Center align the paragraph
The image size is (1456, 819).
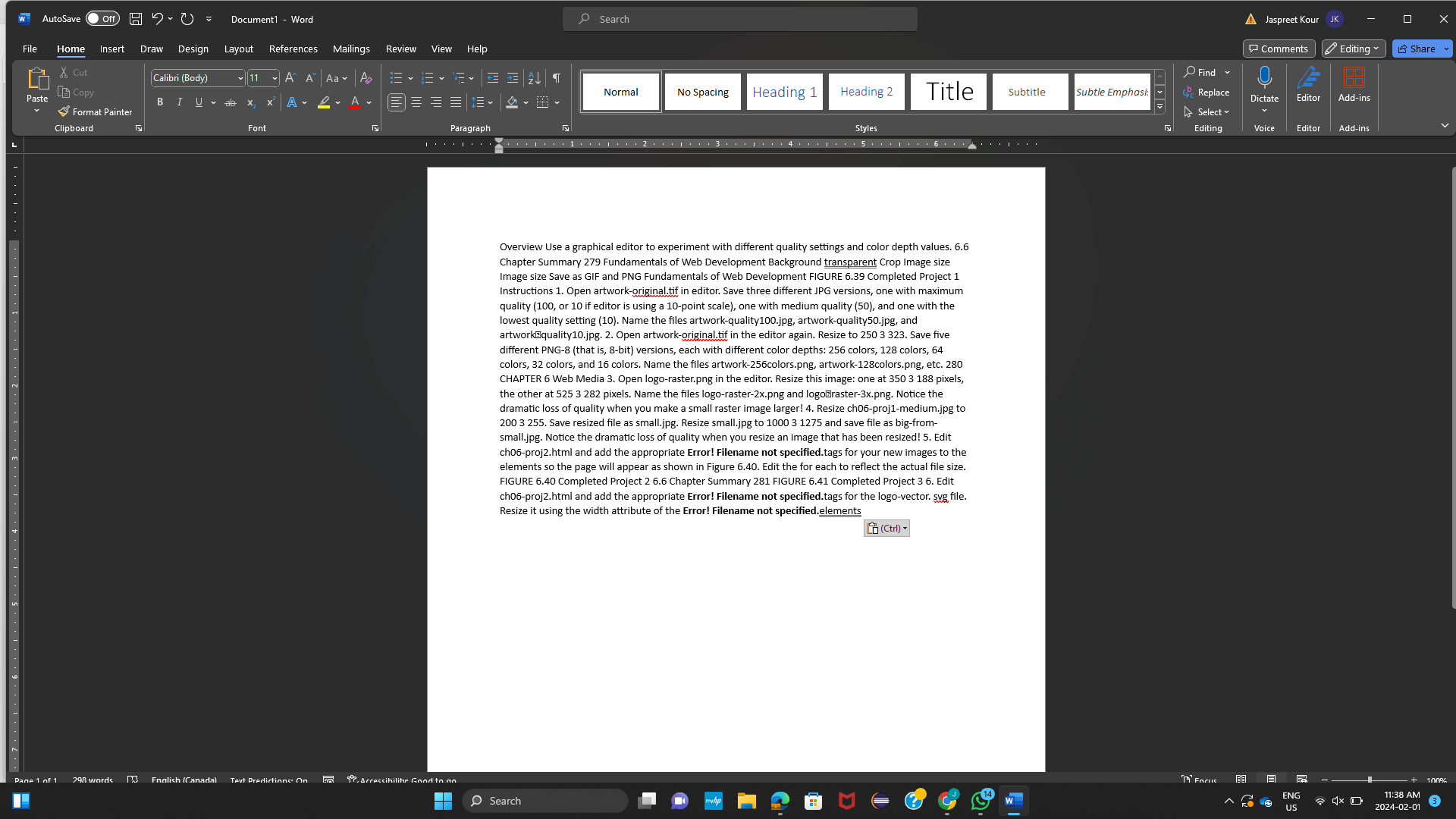[x=416, y=102]
